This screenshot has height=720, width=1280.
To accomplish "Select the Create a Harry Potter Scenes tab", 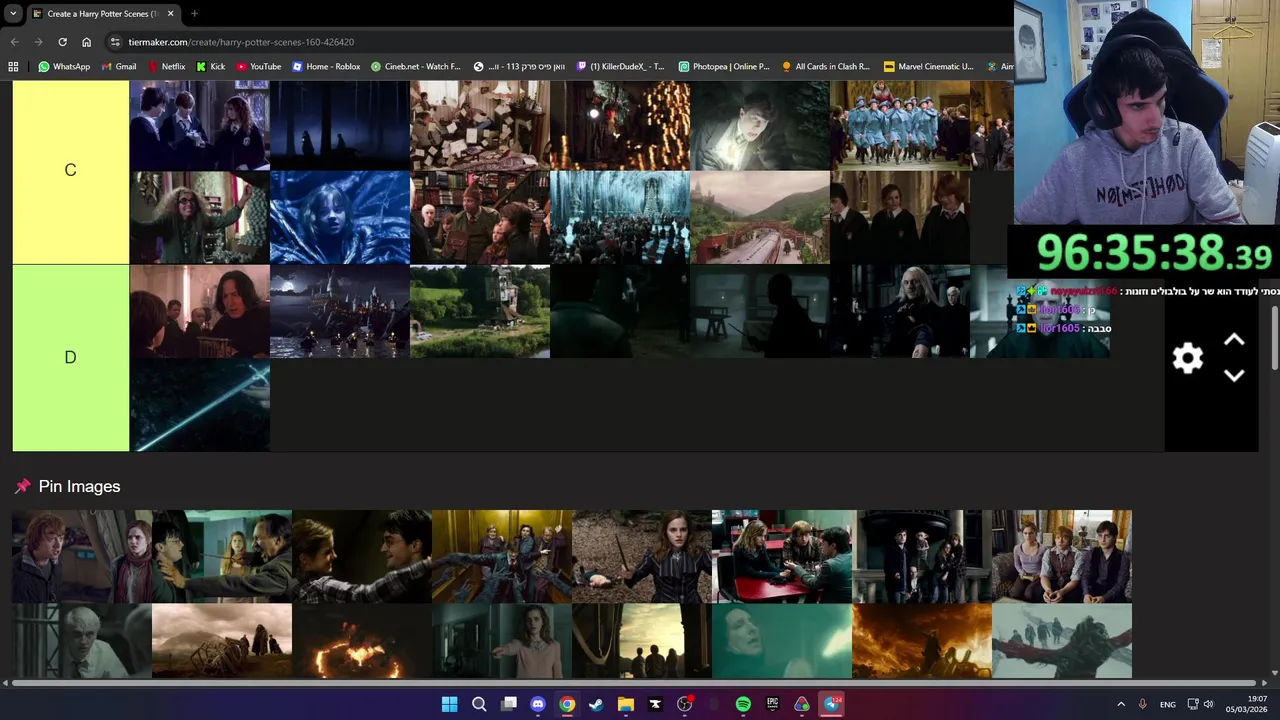I will pyautogui.click(x=103, y=14).
